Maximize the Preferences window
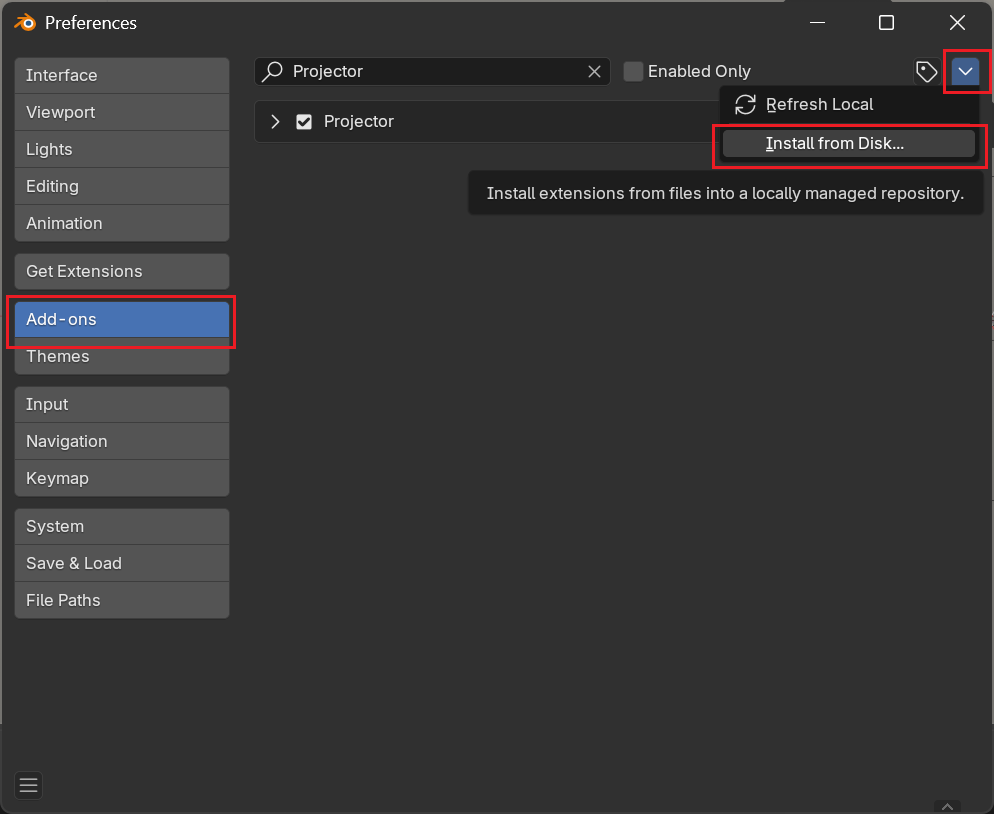 [886, 23]
